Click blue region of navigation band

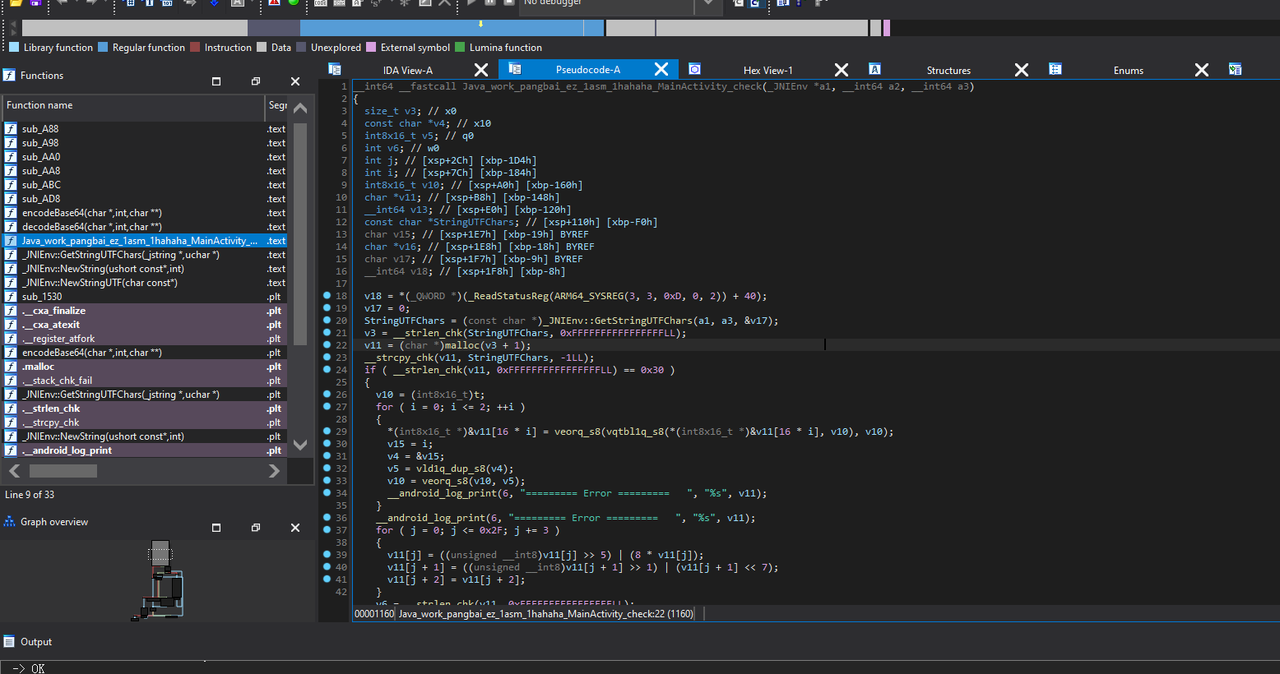point(450,28)
